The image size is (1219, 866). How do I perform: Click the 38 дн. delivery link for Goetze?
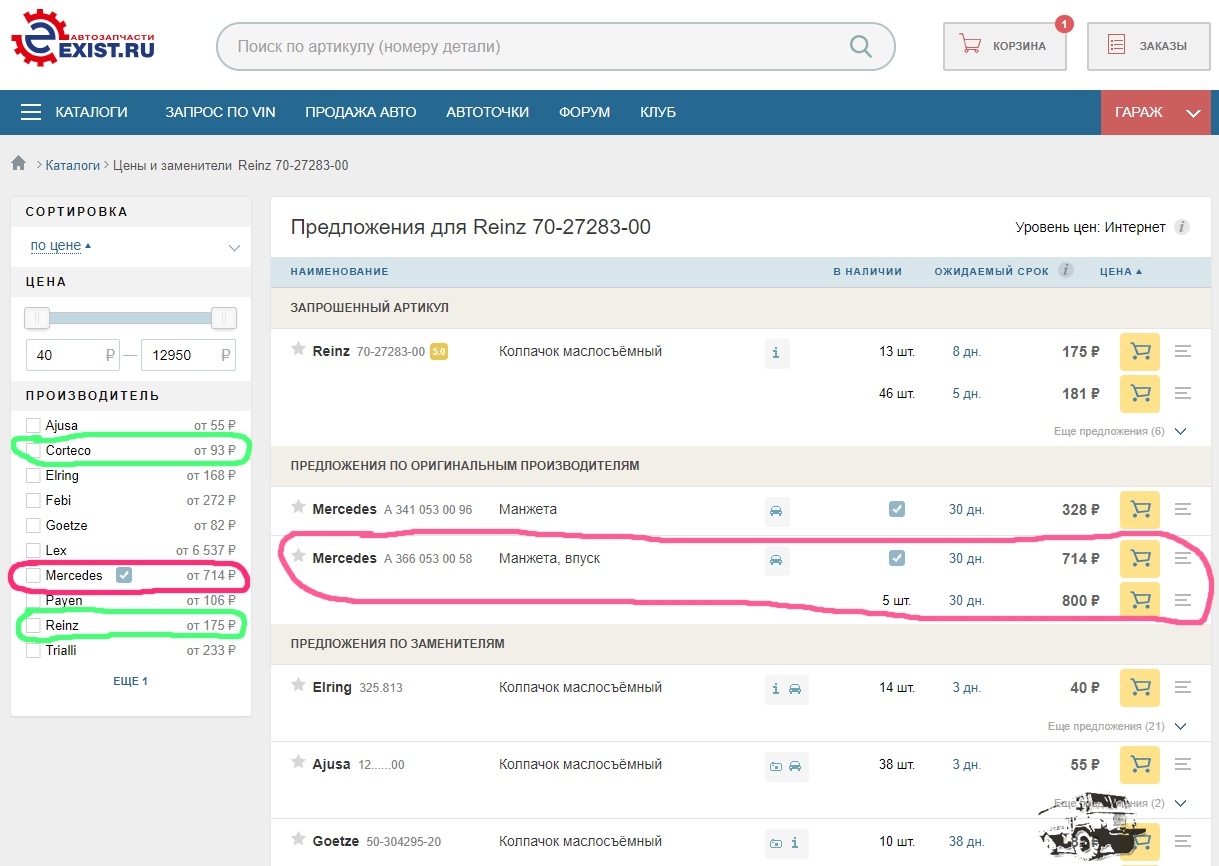click(969, 842)
